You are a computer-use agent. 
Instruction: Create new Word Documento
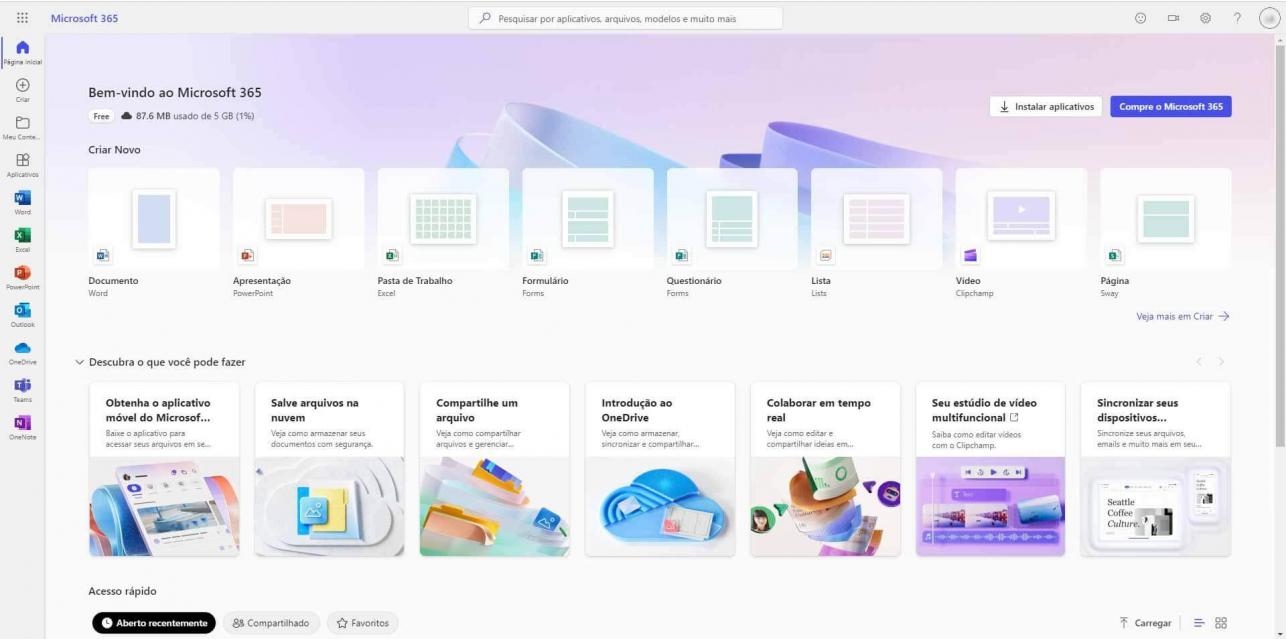pos(154,233)
